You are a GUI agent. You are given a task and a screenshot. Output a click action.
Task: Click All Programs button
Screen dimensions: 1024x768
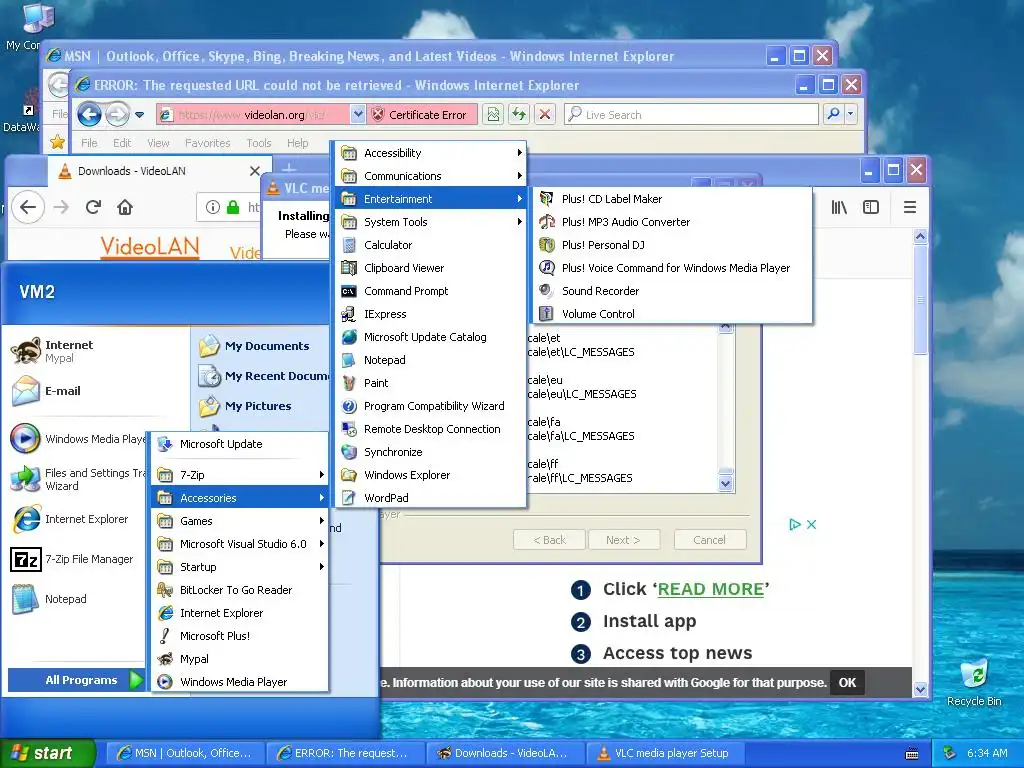[76, 680]
